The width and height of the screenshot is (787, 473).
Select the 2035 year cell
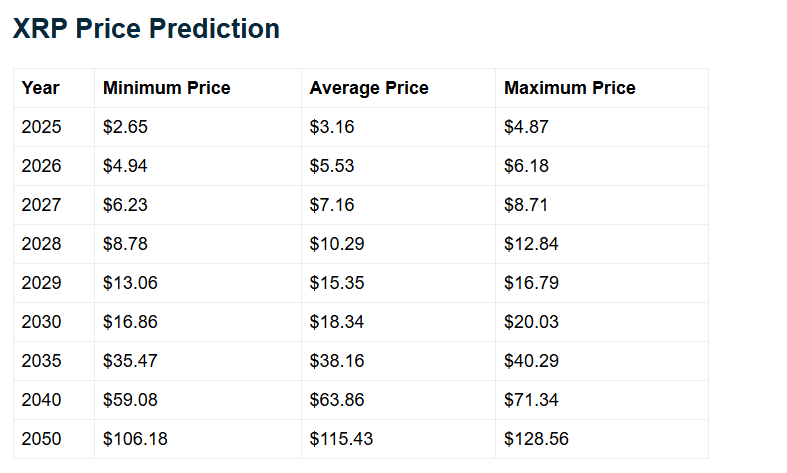coord(41,361)
